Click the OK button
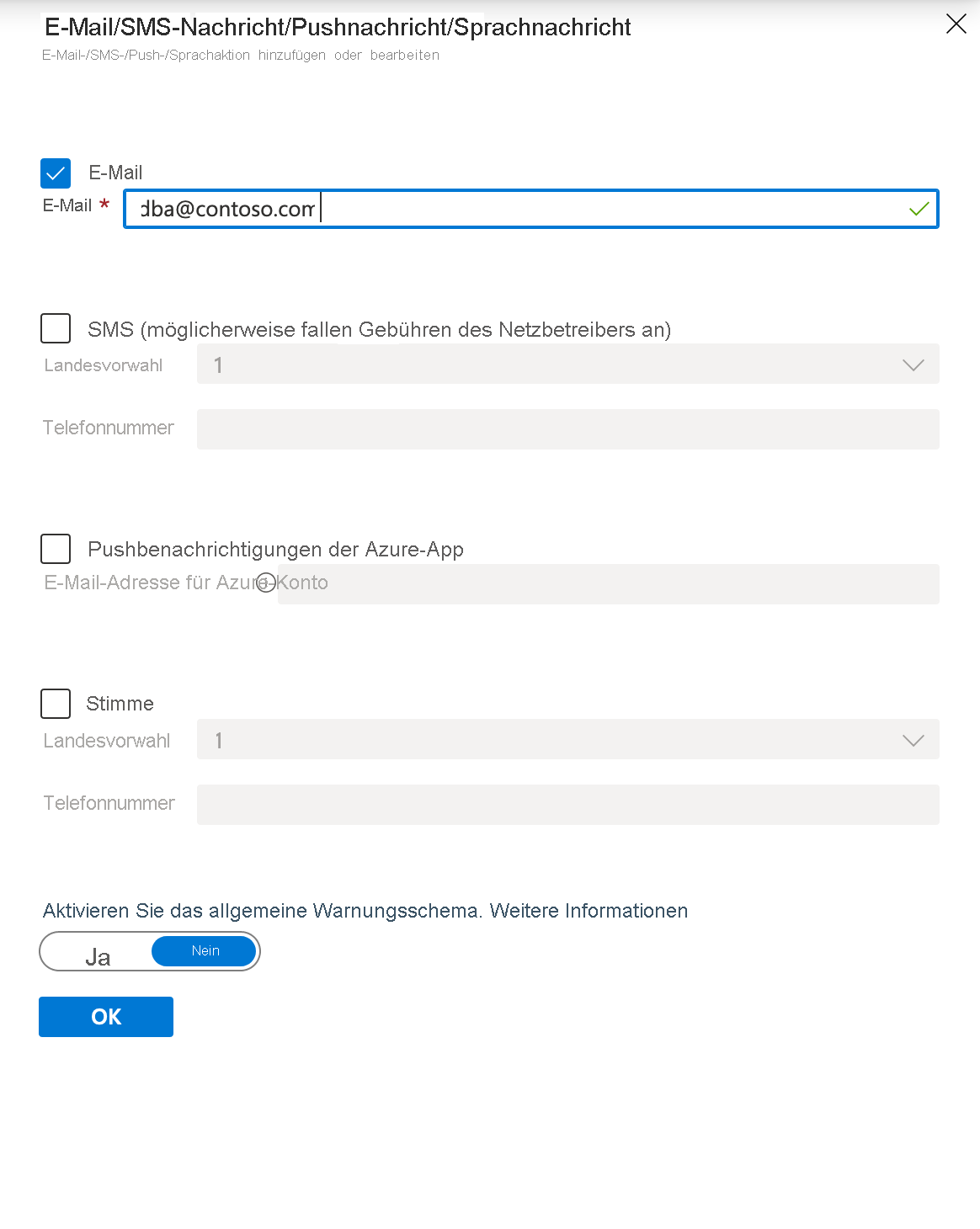980x1229 pixels. tap(106, 1017)
